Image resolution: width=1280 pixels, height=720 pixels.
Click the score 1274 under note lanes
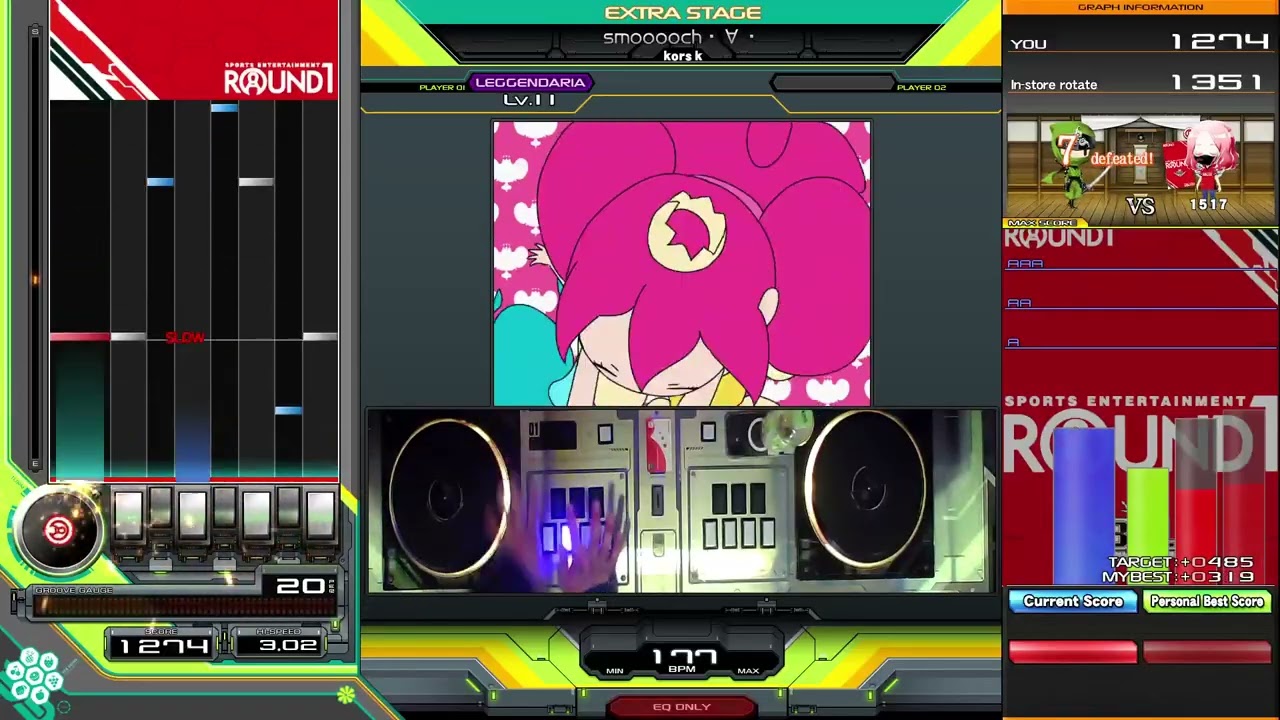coord(164,646)
